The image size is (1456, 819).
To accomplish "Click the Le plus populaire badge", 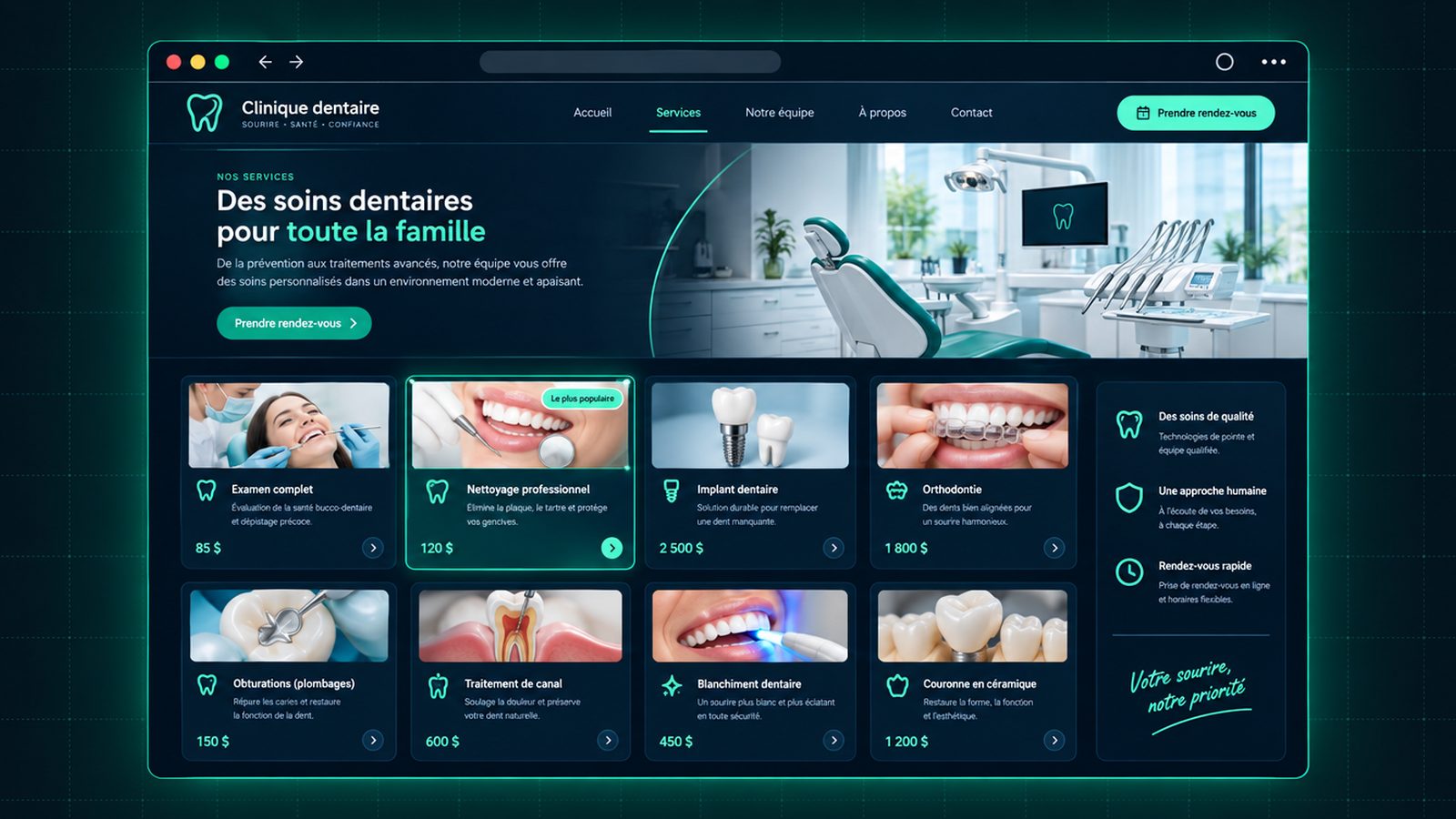I will [582, 399].
